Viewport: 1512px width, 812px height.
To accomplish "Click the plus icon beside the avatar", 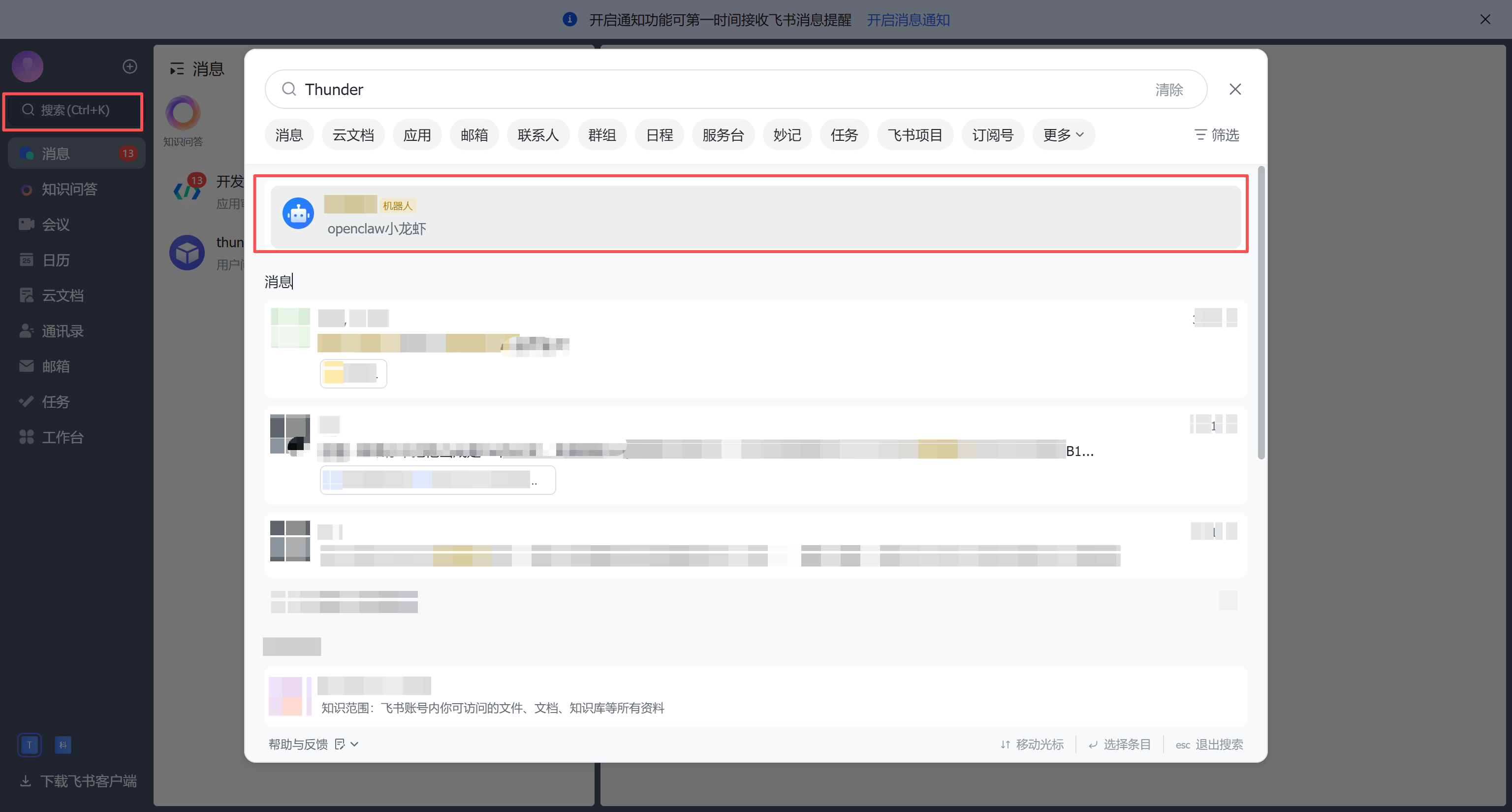I will (x=130, y=66).
